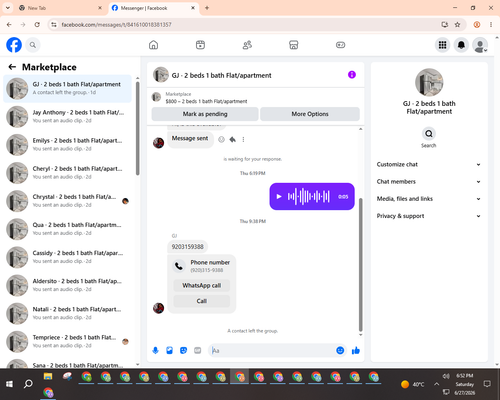Click the chat messages scrollbar
Image resolution: width=500 pixels, height=400 pixels.
tap(360, 265)
